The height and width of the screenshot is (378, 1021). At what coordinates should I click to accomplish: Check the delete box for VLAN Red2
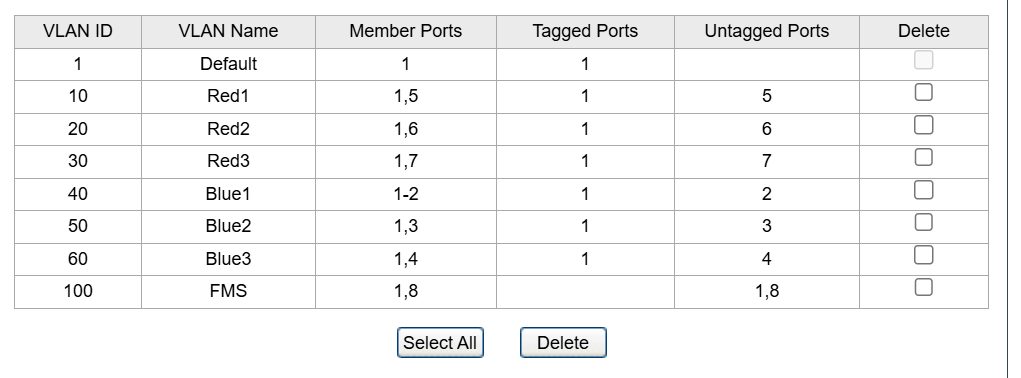point(923,125)
